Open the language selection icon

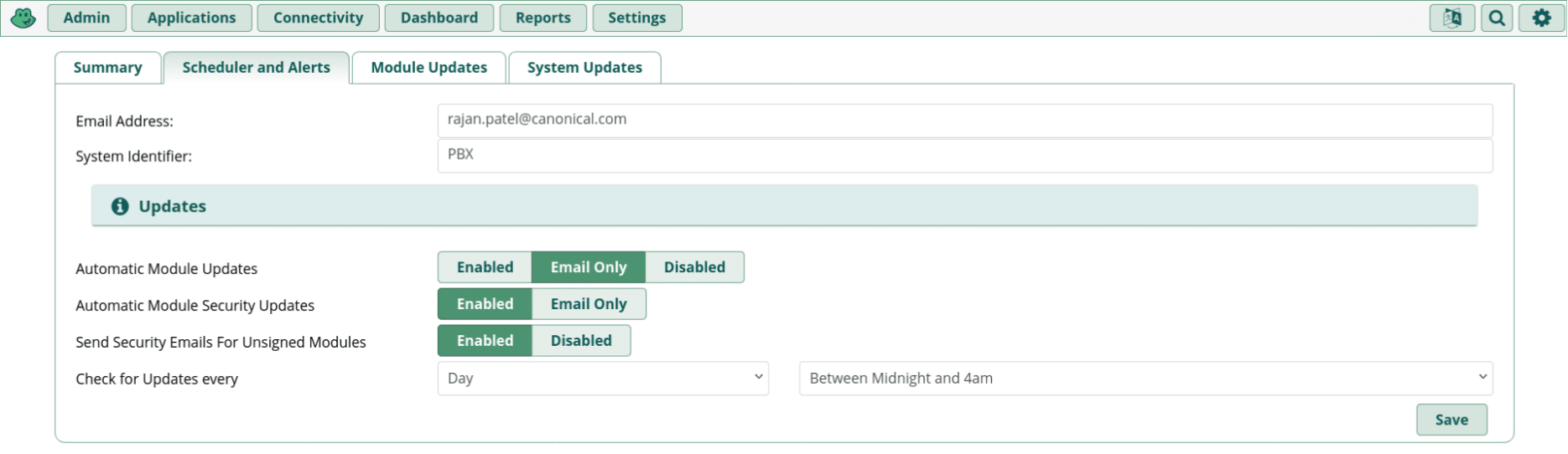(x=1452, y=18)
